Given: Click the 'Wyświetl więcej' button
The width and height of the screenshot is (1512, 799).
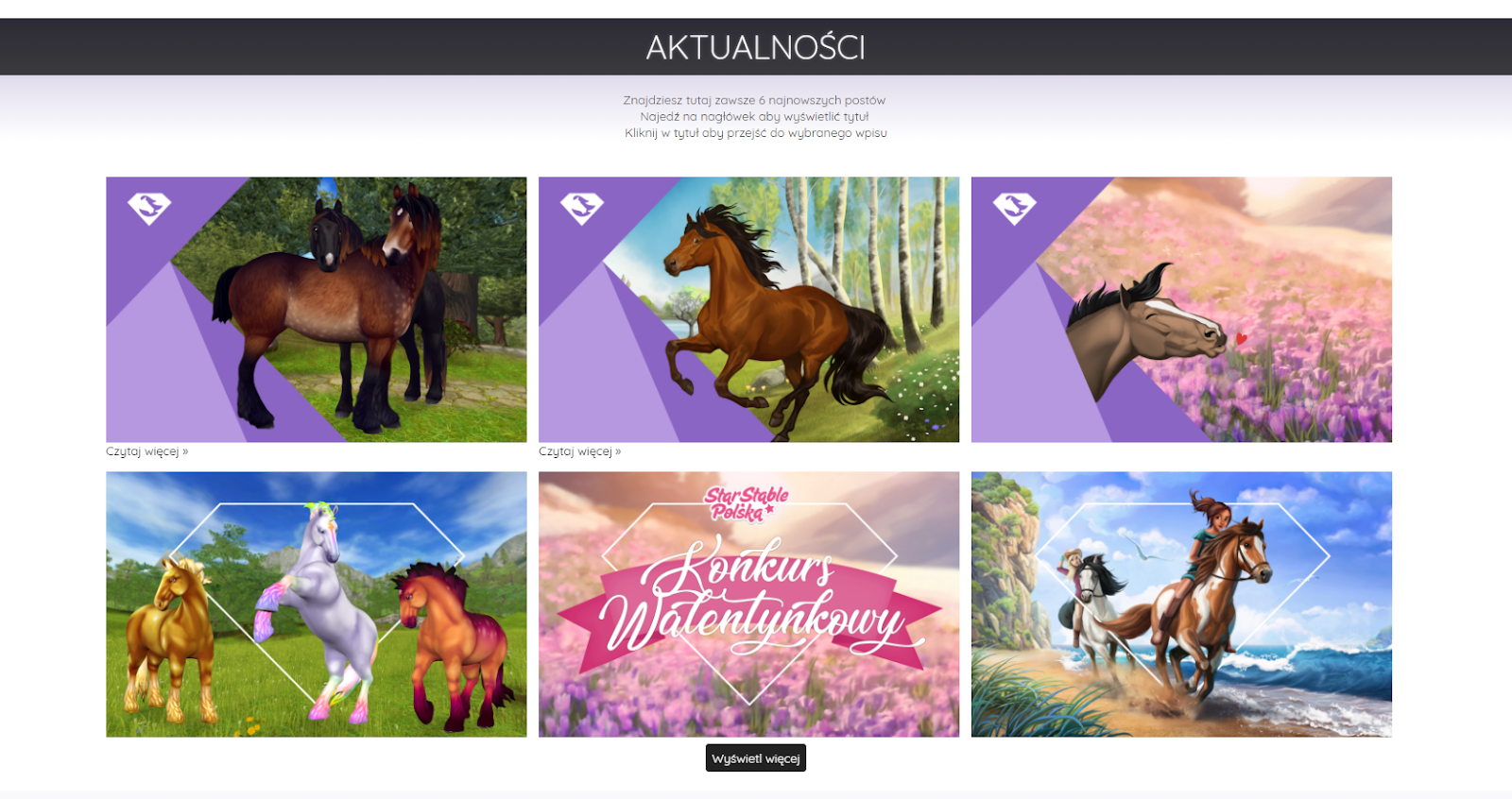Looking at the screenshot, I should tap(756, 758).
